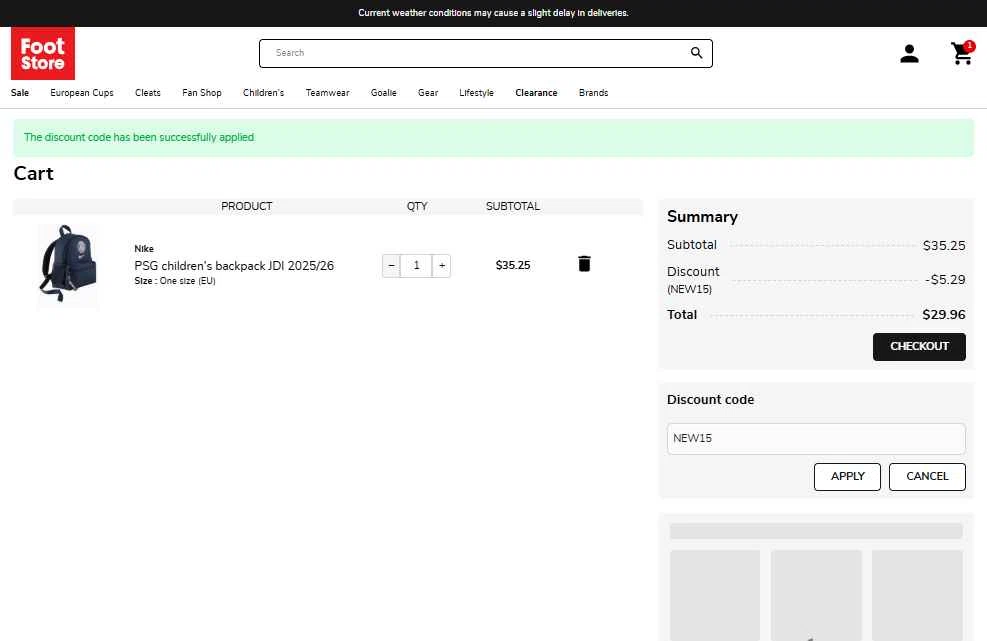987x641 pixels.
Task: Focus the Search input field
Action: point(485,54)
